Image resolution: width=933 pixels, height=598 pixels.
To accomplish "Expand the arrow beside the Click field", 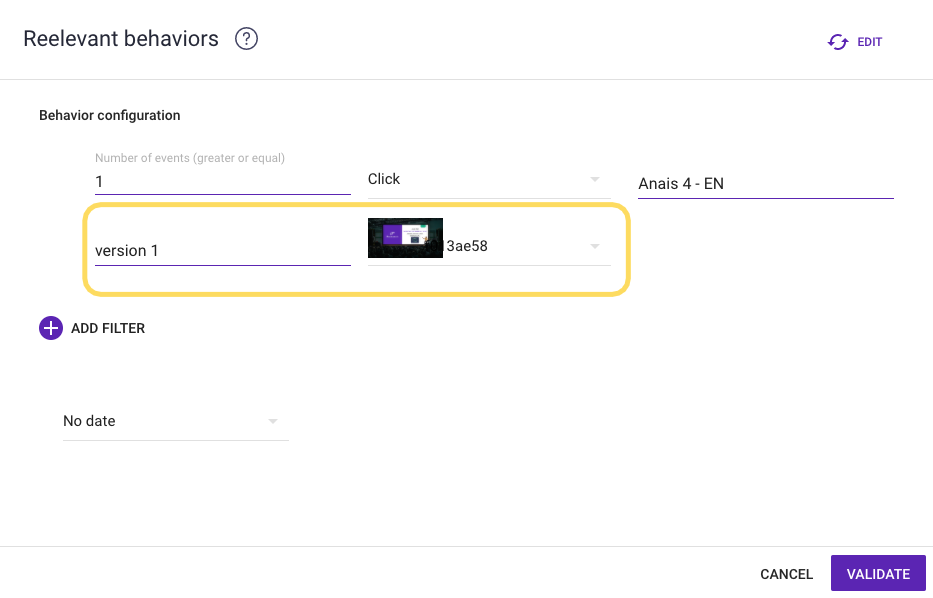I will pos(595,180).
